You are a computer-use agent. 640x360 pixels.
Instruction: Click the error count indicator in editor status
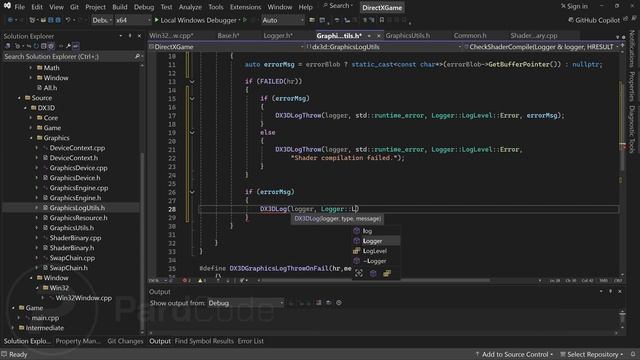pyautogui.click(x=186, y=280)
